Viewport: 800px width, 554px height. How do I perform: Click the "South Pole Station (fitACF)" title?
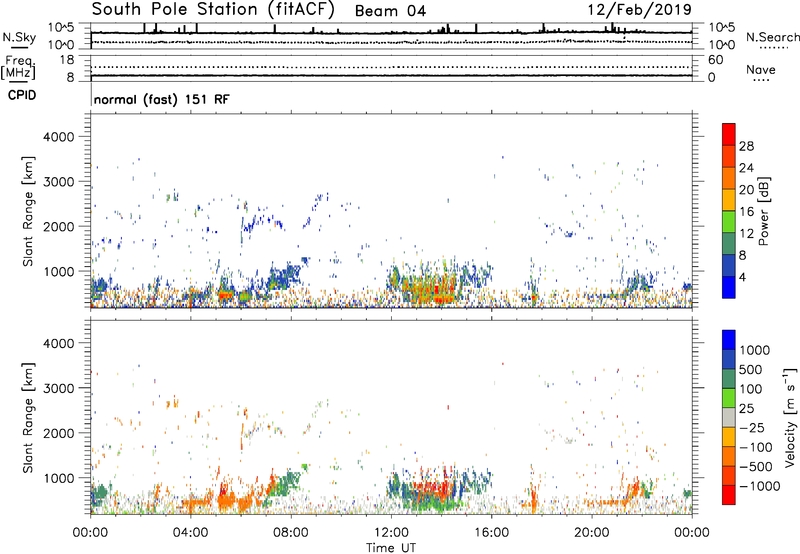tap(213, 10)
